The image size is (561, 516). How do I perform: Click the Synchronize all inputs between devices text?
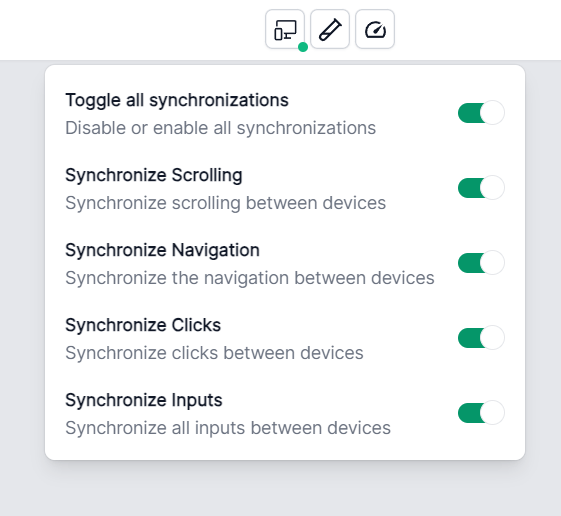[x=228, y=428]
